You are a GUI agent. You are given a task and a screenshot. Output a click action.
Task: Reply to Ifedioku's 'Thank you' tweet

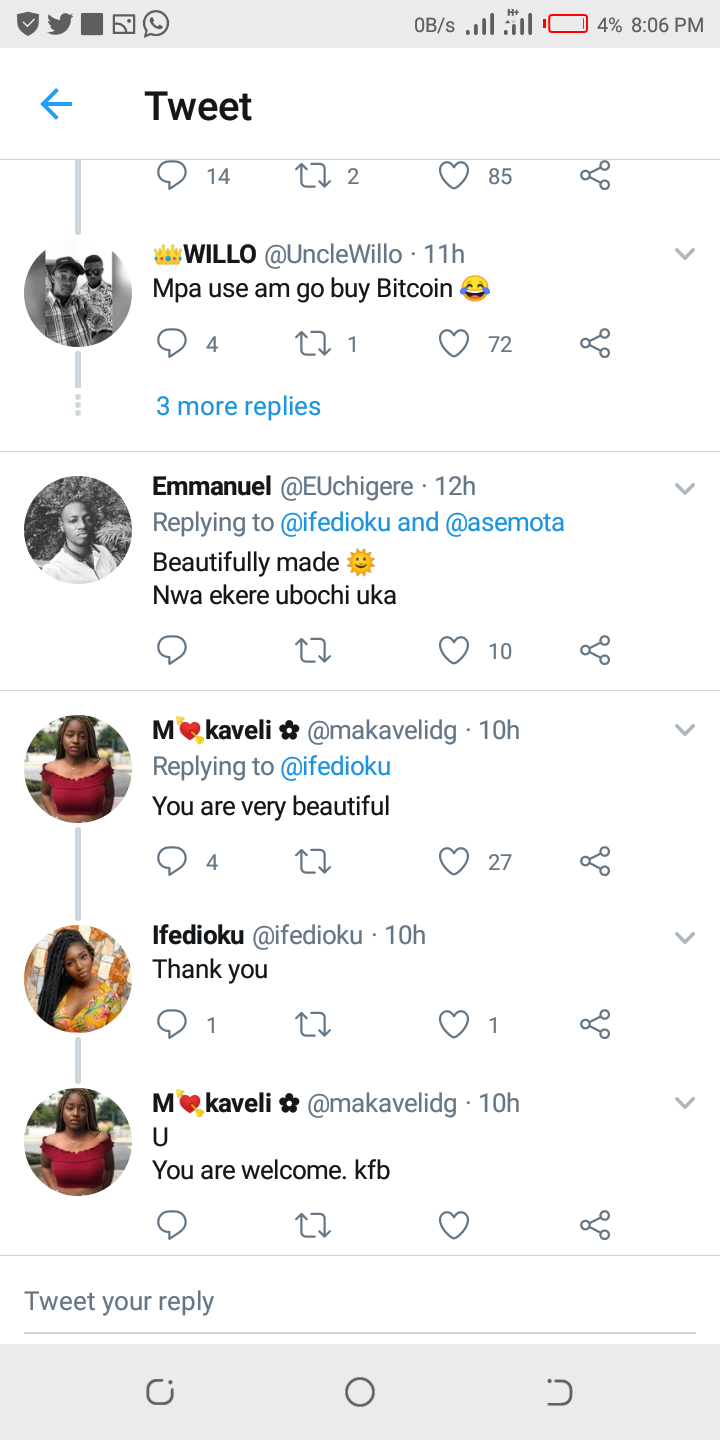coord(172,1024)
